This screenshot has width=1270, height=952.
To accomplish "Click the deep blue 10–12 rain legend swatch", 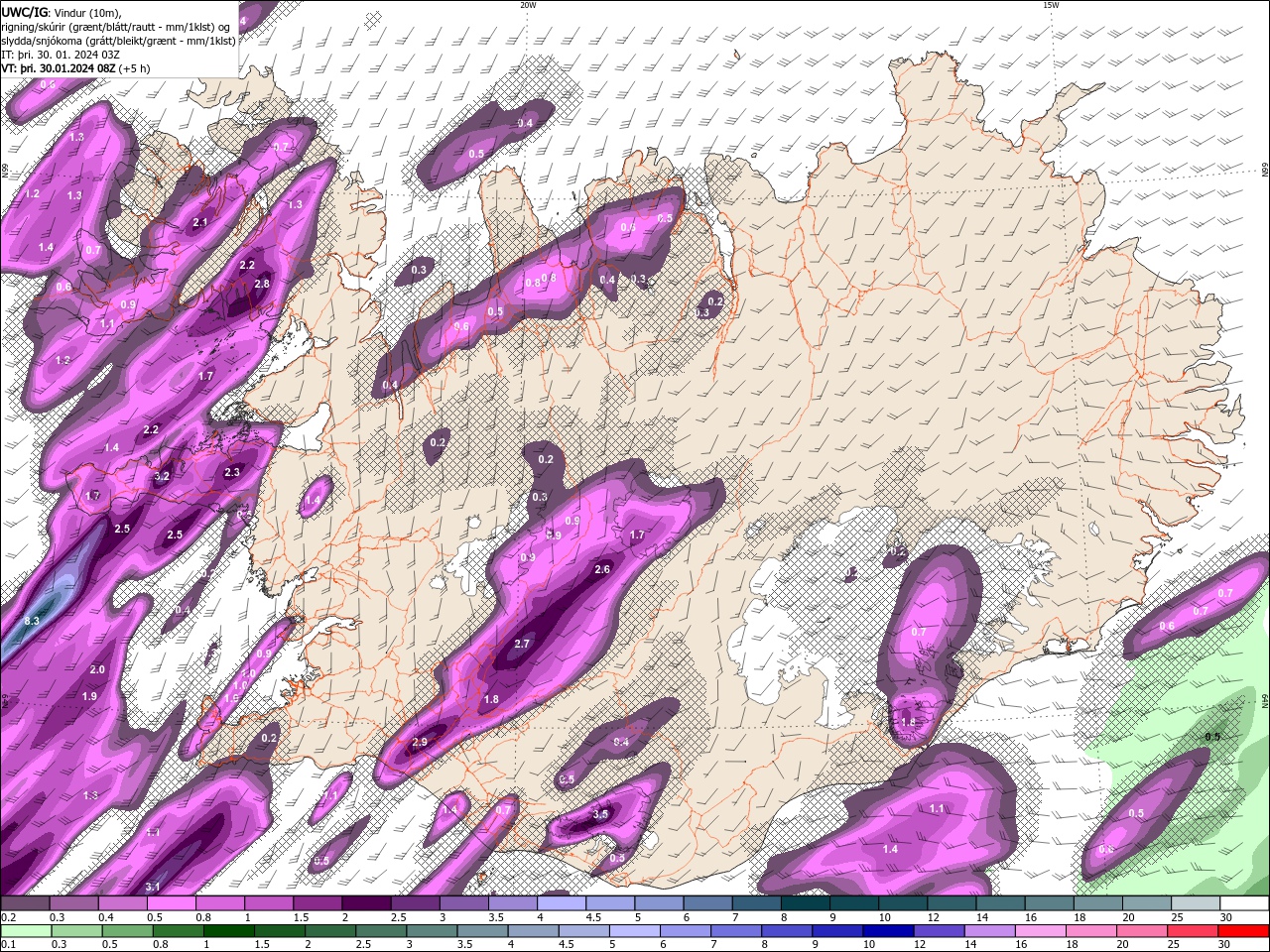I will point(889,931).
